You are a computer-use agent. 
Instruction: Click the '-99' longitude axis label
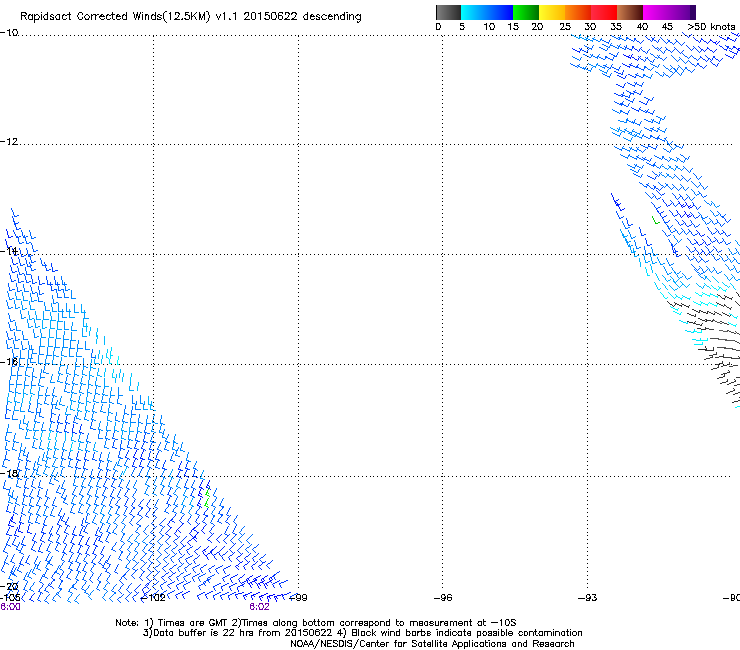tap(298, 598)
